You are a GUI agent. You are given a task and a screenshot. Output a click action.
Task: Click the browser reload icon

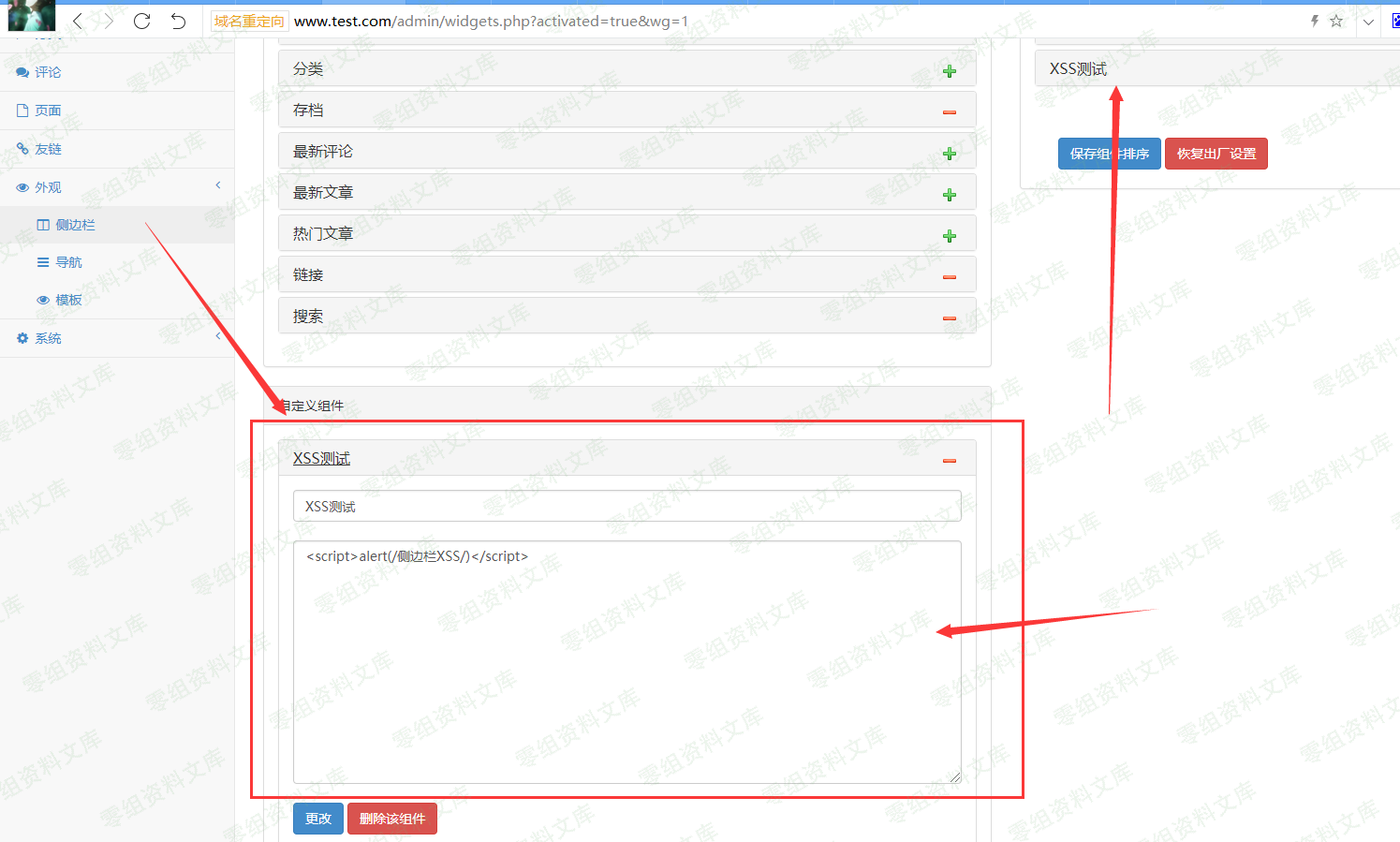click(x=141, y=21)
